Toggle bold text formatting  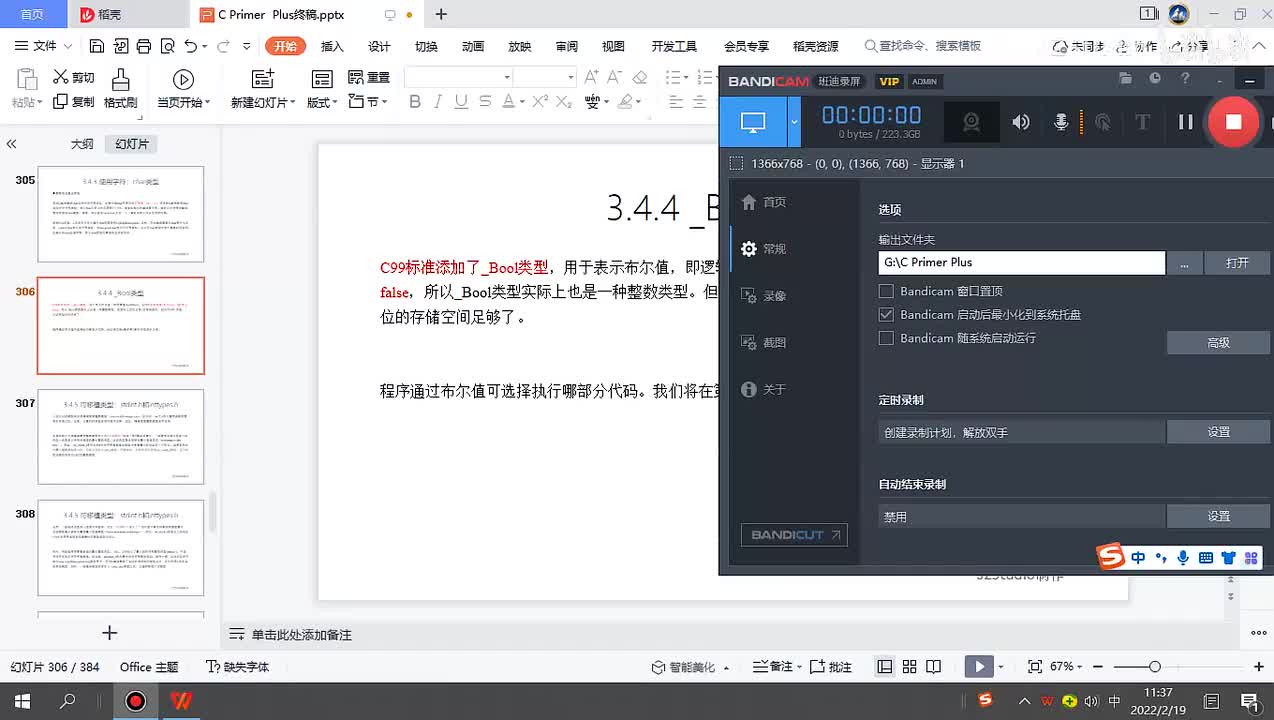point(415,101)
